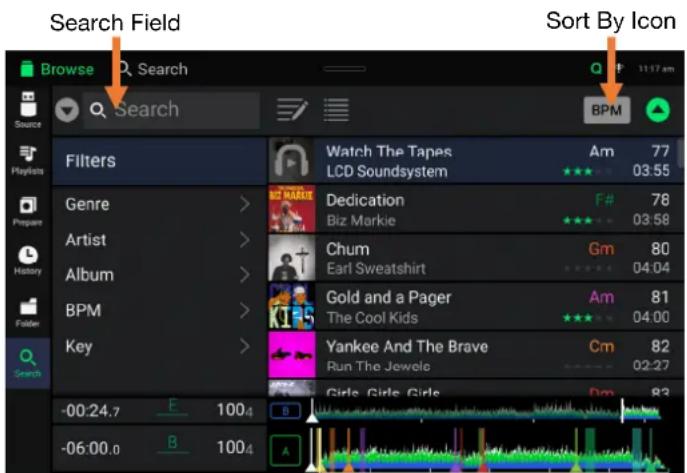Screen dimensions: 687x473
Task: Click the deck A waveform overview
Action: pyautogui.click(x=486, y=451)
